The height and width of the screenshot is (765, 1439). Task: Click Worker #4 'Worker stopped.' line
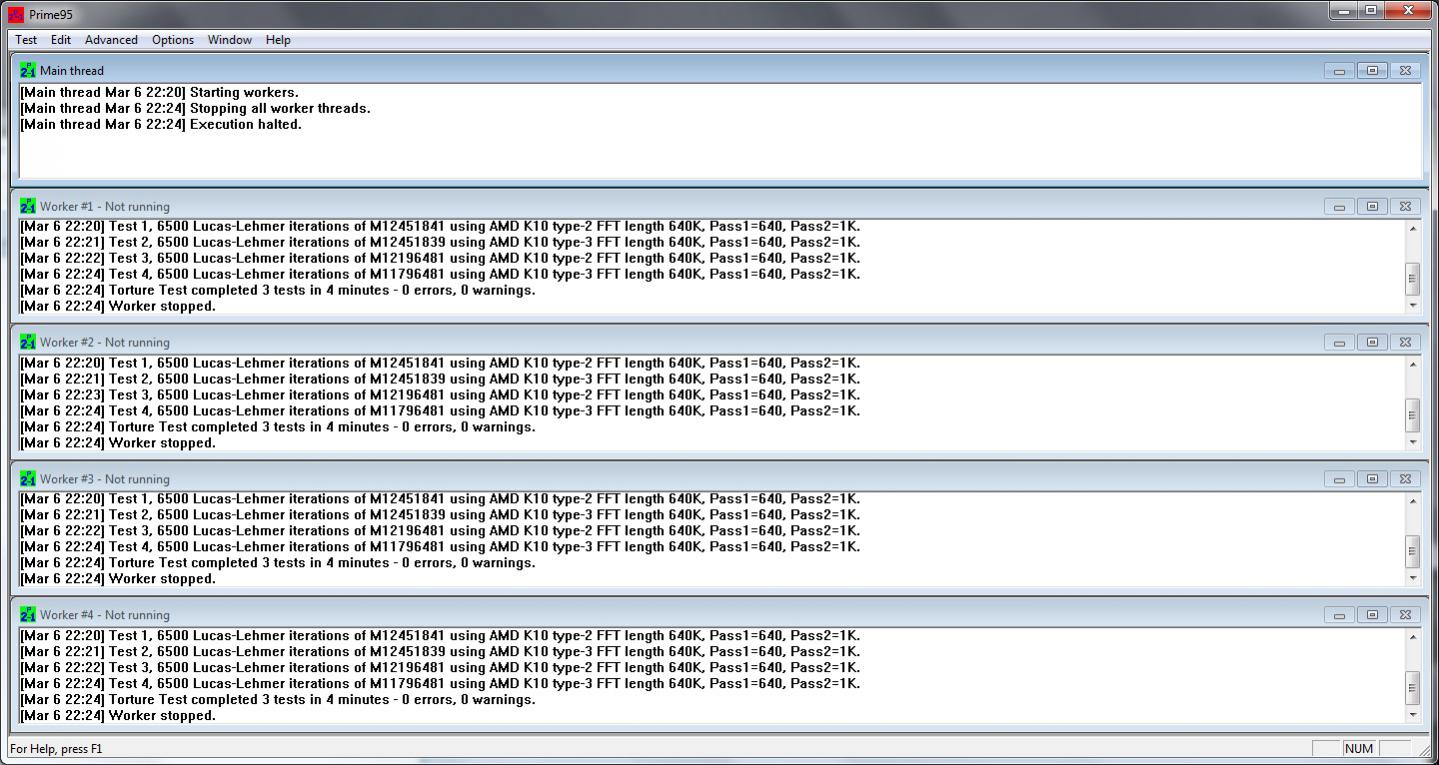click(118, 715)
